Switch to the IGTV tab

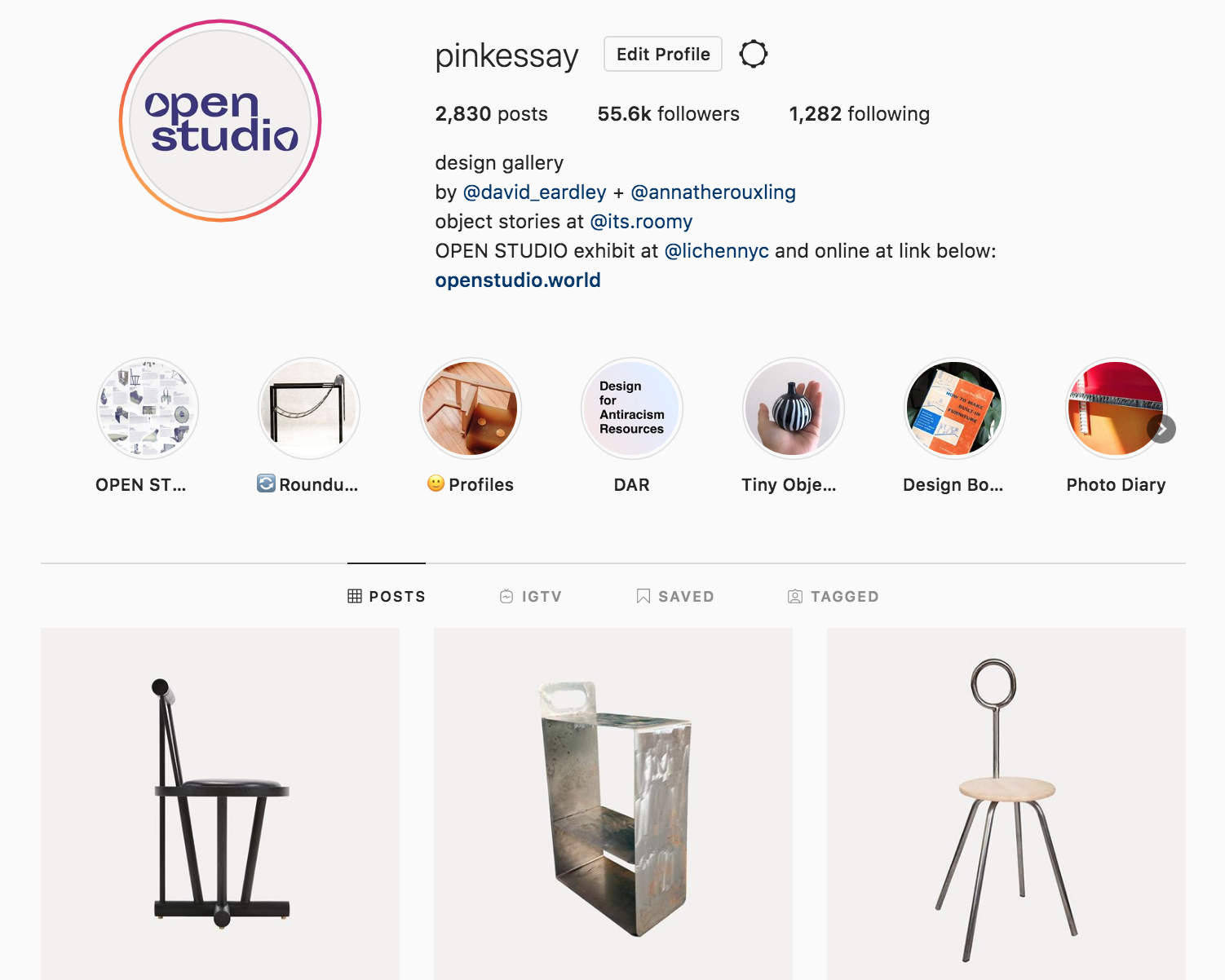click(531, 597)
